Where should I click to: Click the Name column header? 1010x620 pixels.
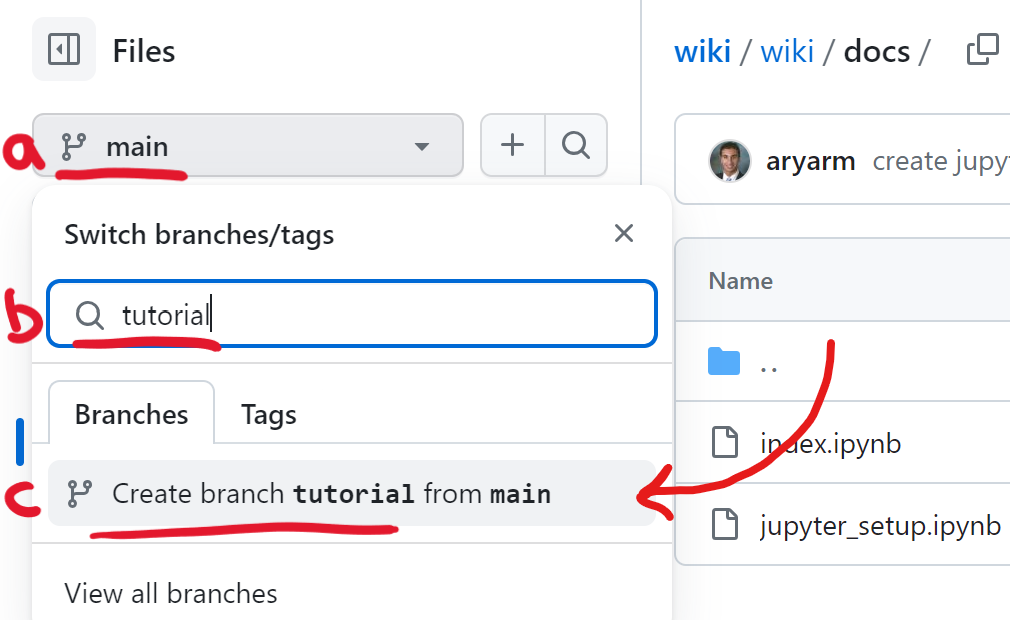tap(741, 281)
